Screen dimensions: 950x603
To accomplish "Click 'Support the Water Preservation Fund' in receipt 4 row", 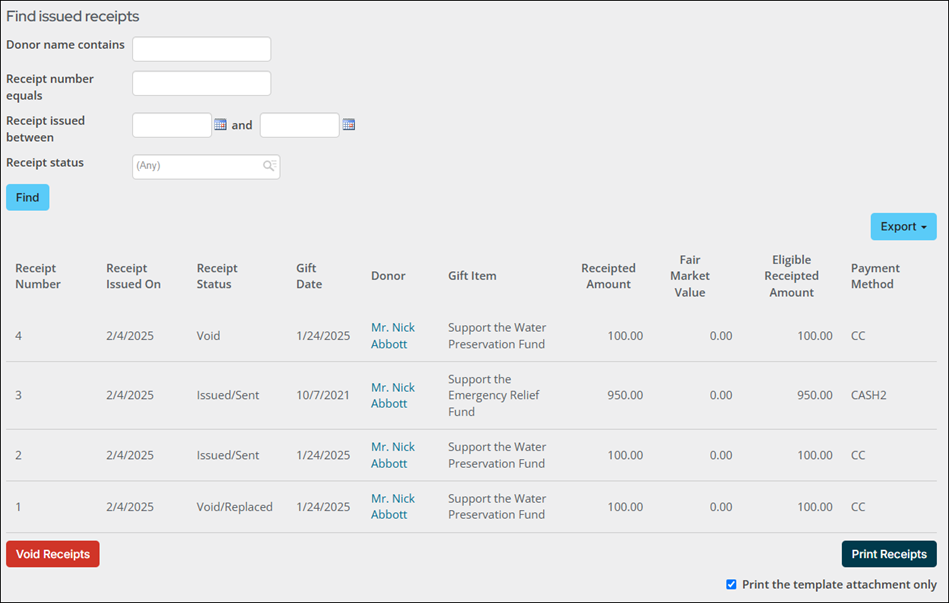I will tap(497, 336).
